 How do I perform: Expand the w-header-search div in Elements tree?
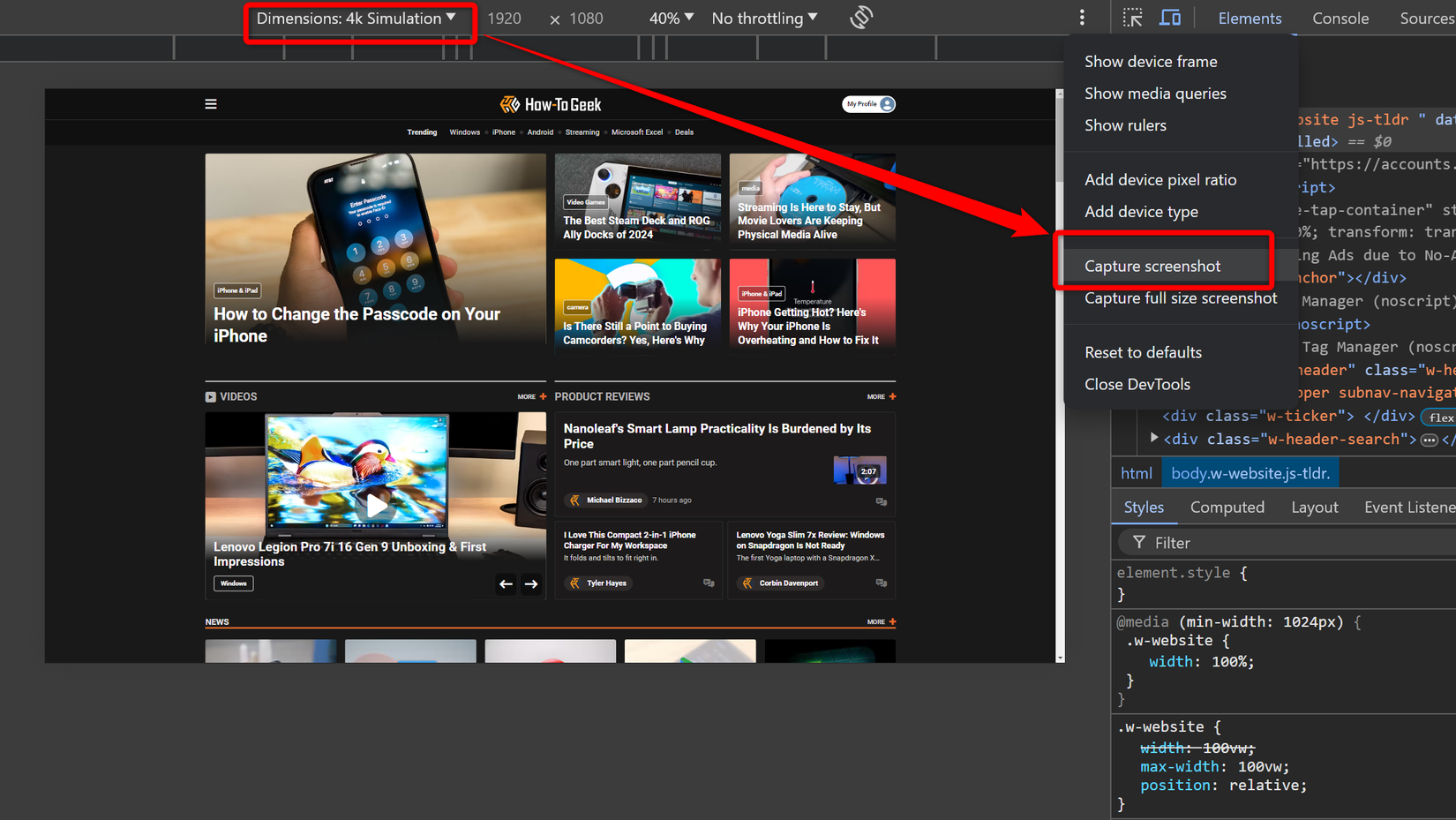(1155, 439)
